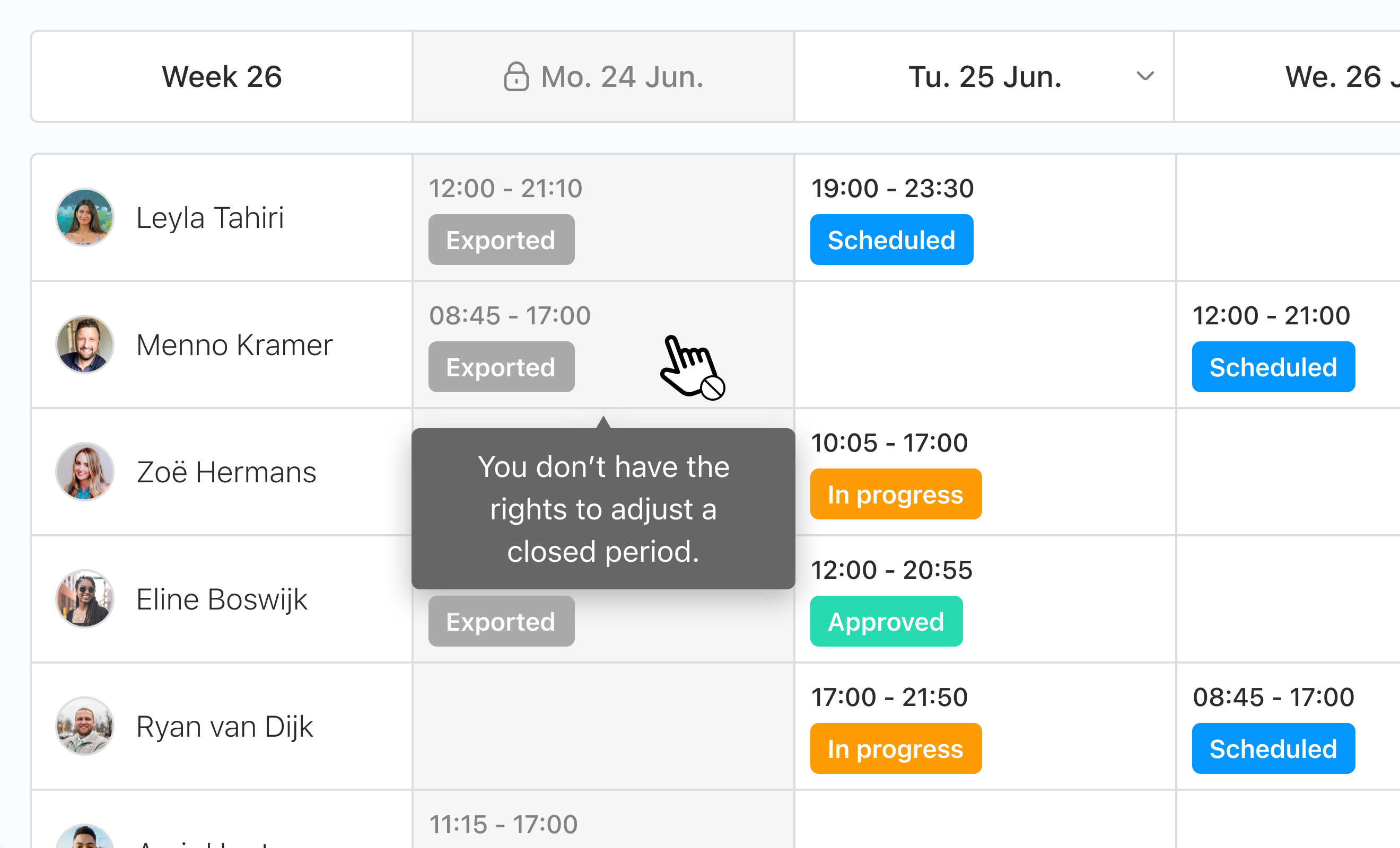Switch to the Tu. 25 Jun. column header
This screenshot has width=1400, height=848.
(985, 77)
